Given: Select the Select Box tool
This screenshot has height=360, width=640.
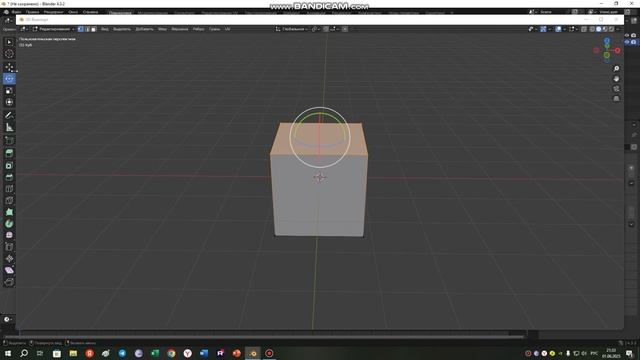Looking at the screenshot, I should coord(9,42).
